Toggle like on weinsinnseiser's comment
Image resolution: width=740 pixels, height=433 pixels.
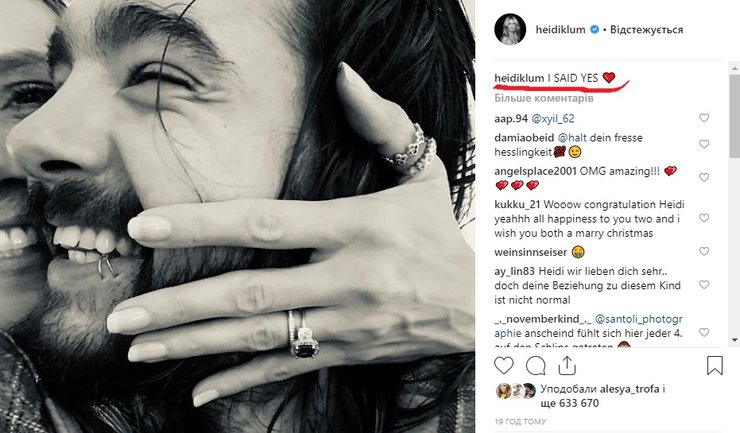tap(705, 249)
